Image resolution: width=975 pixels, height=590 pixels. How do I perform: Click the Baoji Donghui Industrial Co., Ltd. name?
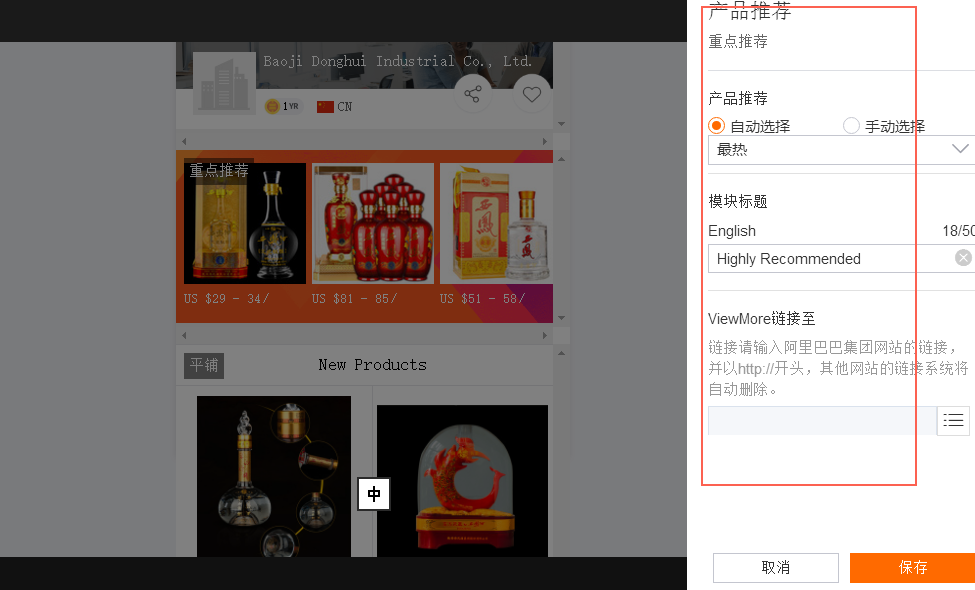coord(397,61)
